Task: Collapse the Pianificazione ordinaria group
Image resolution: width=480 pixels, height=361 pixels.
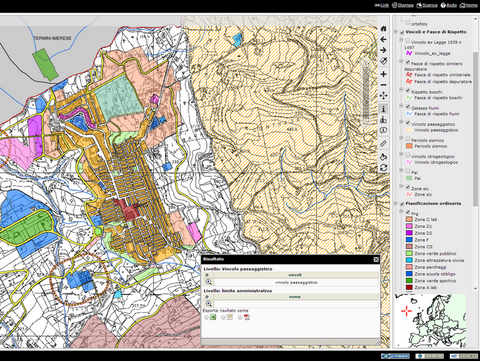Action: click(x=396, y=203)
